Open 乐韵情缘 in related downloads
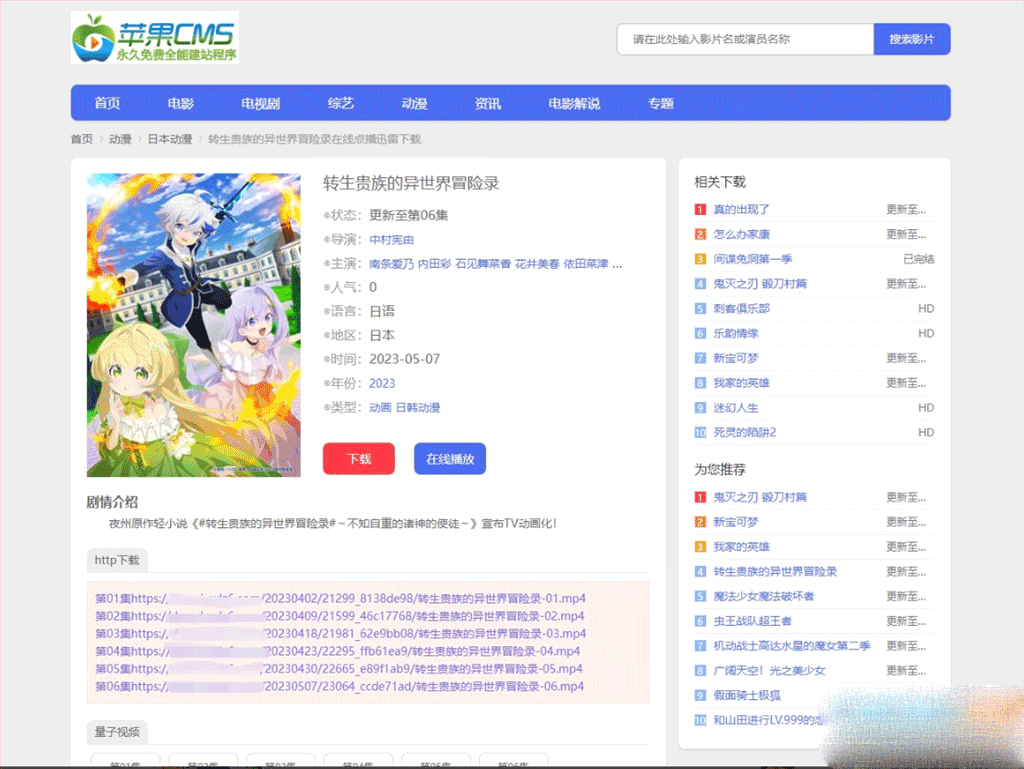1024x769 pixels. pyautogui.click(x=736, y=334)
